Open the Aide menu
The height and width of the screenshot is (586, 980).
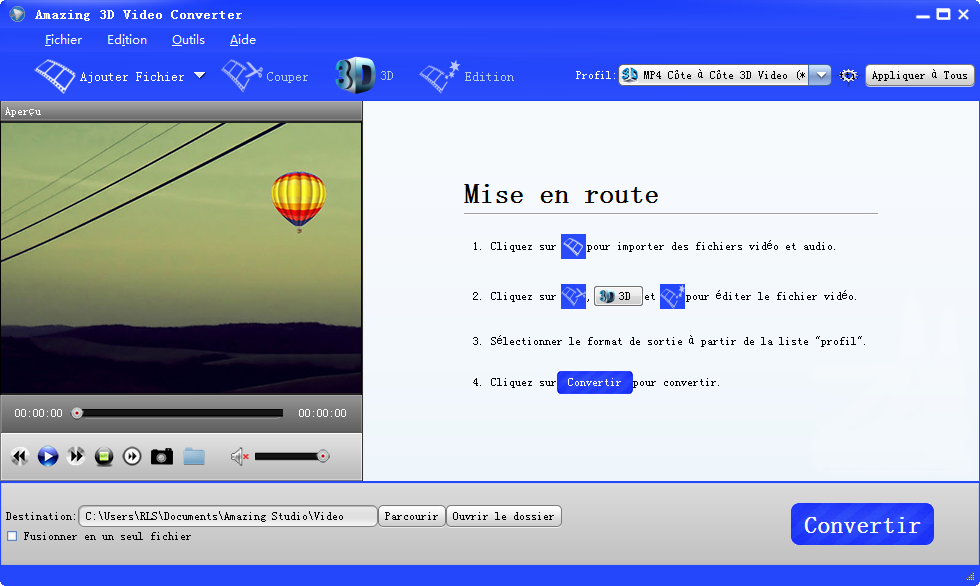click(x=242, y=40)
